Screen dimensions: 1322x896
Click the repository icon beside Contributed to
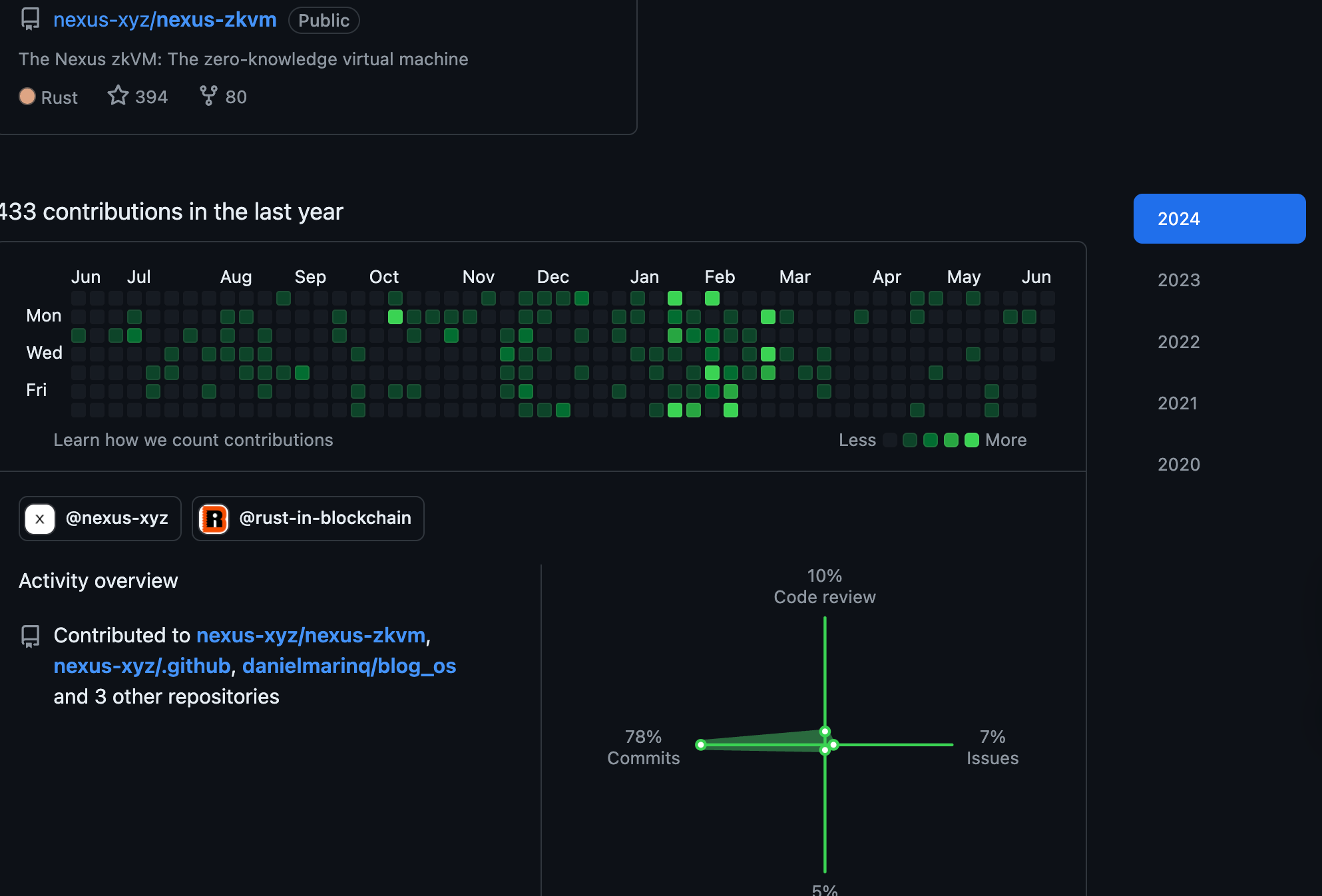tap(31, 636)
